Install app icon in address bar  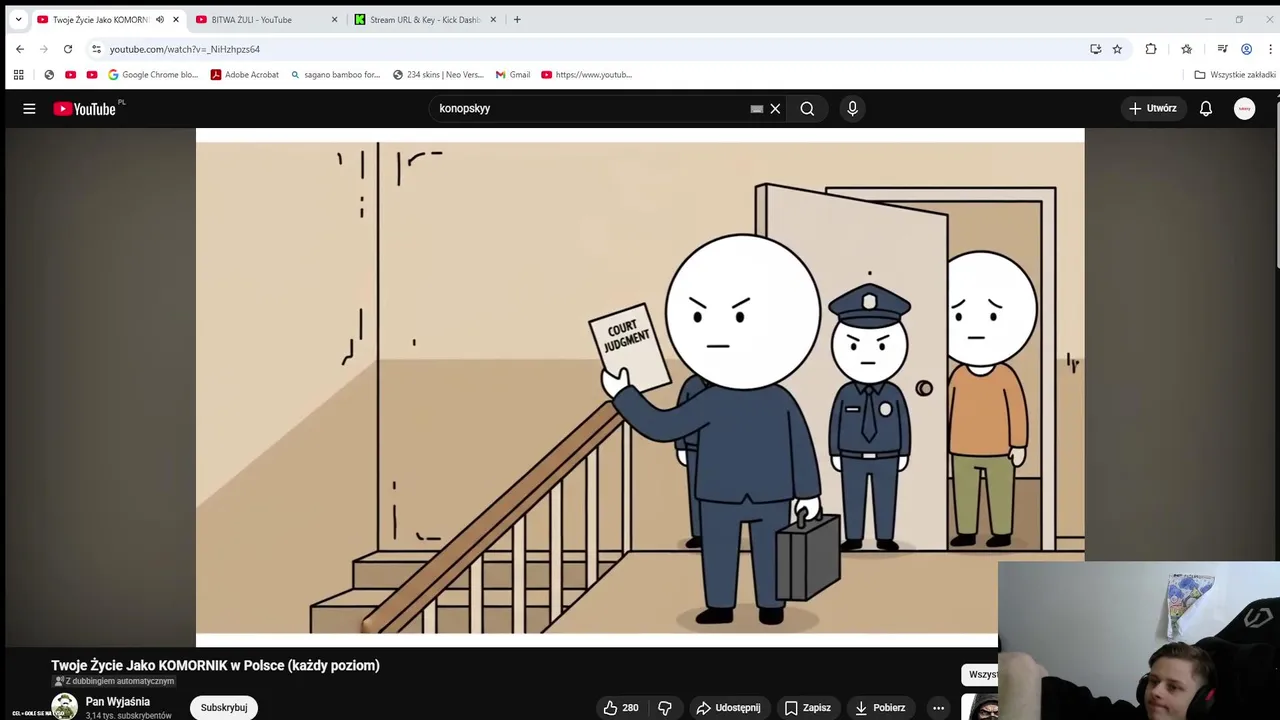click(x=1095, y=49)
